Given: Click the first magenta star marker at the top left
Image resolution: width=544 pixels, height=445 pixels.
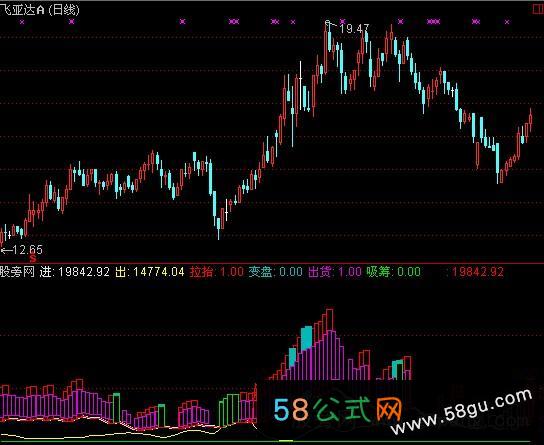Looking at the screenshot, I should pos(22,22).
